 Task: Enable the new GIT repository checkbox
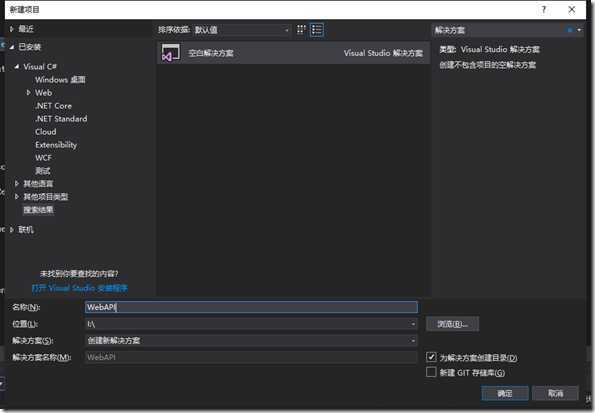pos(431,372)
